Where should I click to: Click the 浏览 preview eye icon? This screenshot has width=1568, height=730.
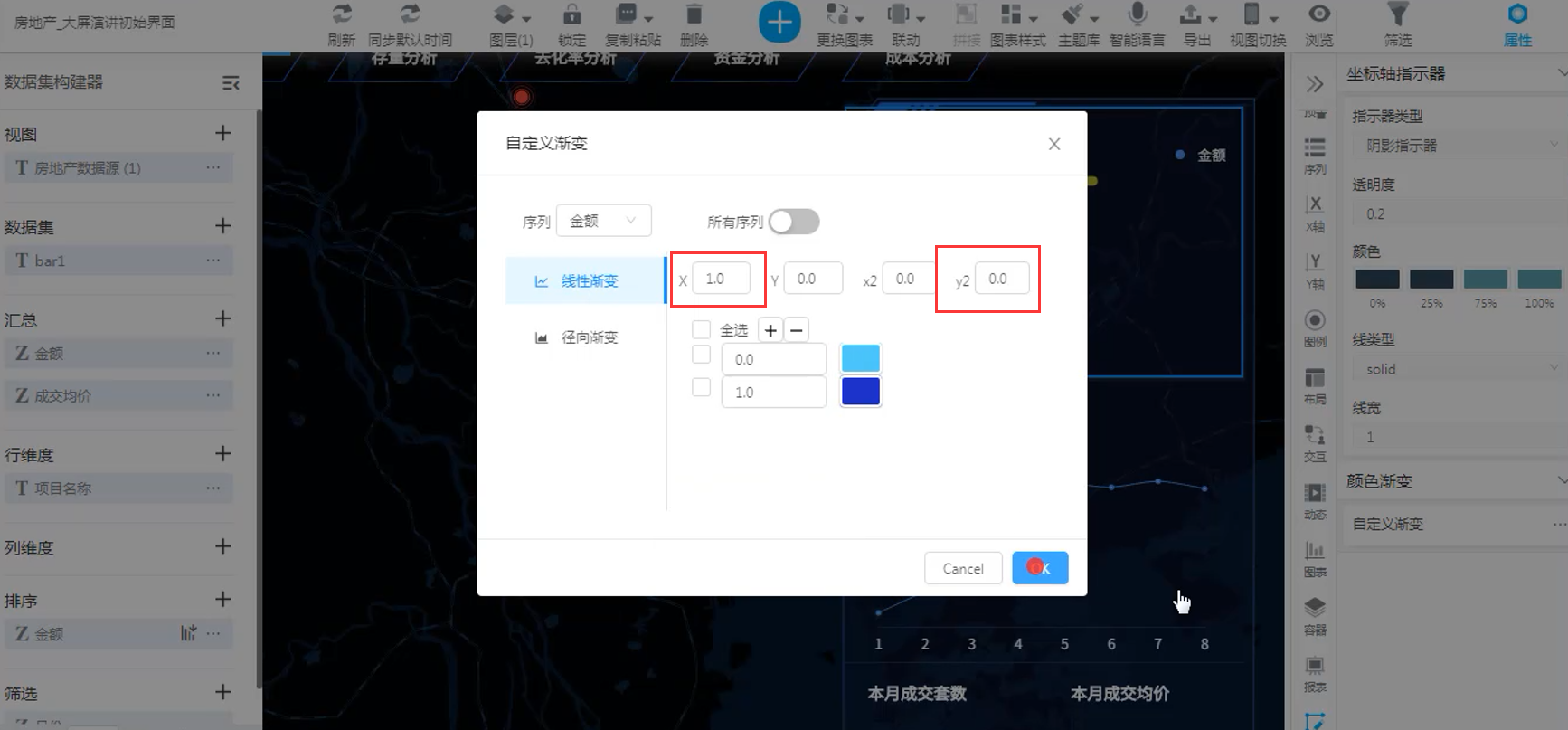1319,14
